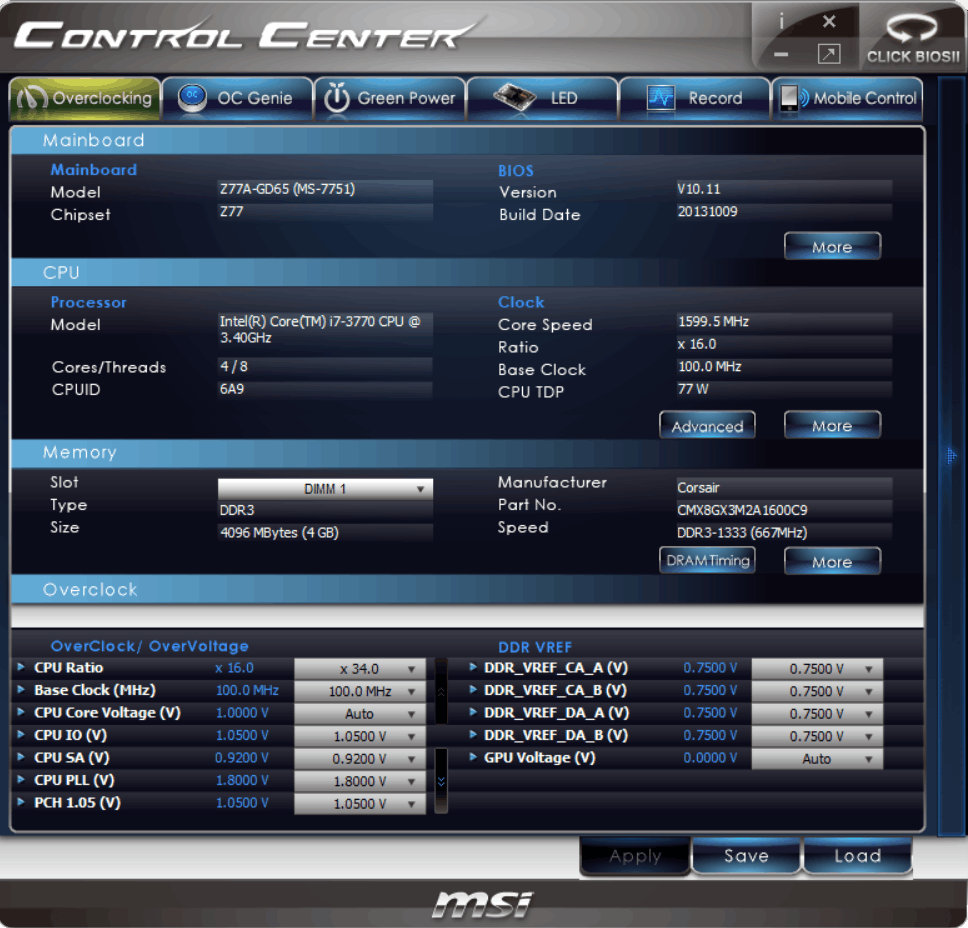Switch to the OC Genie tab
The height and width of the screenshot is (928, 968).
pyautogui.click(x=238, y=98)
